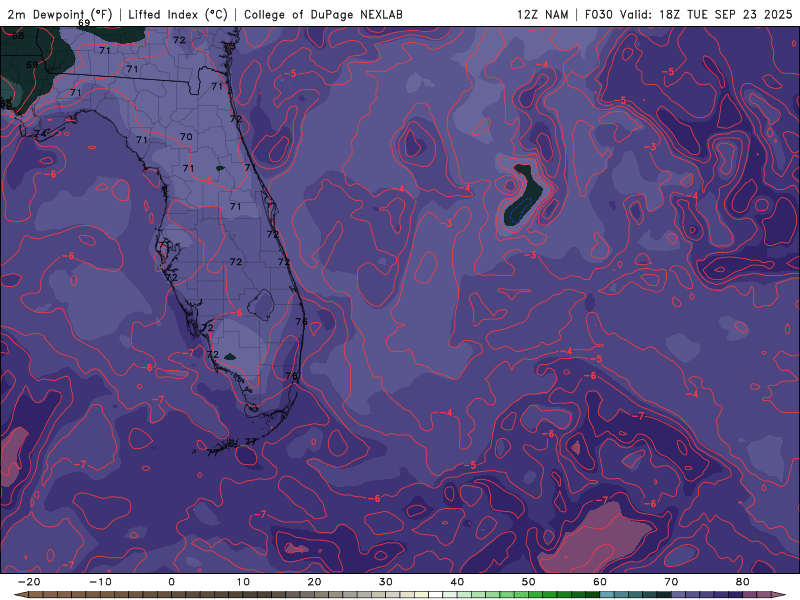Click the colorbar label "20"
The image size is (800, 600).
[314, 582]
